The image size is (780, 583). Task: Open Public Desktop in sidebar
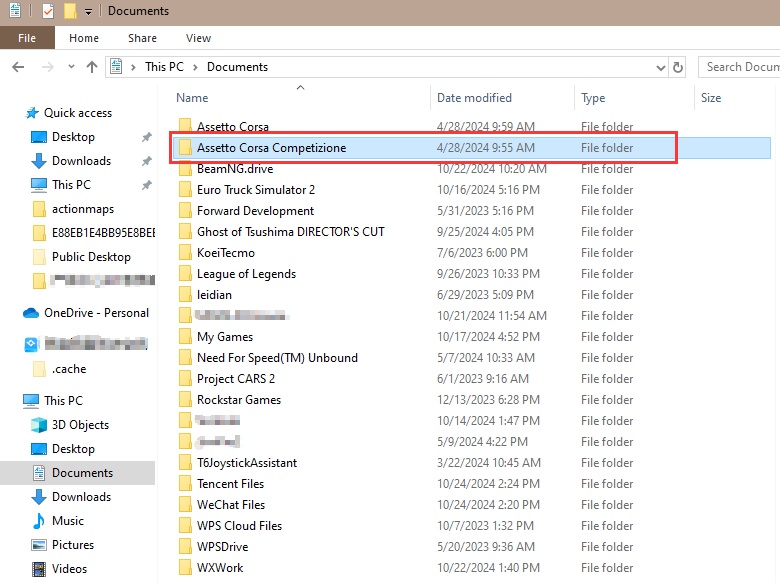point(92,257)
